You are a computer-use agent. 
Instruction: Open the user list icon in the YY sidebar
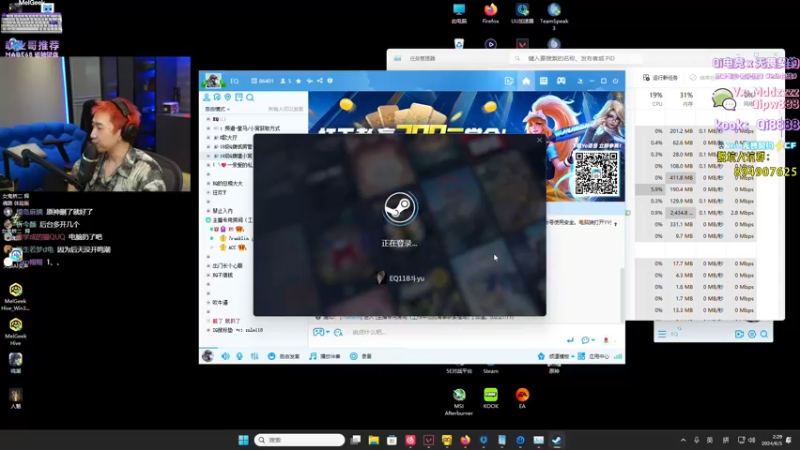coord(207,97)
